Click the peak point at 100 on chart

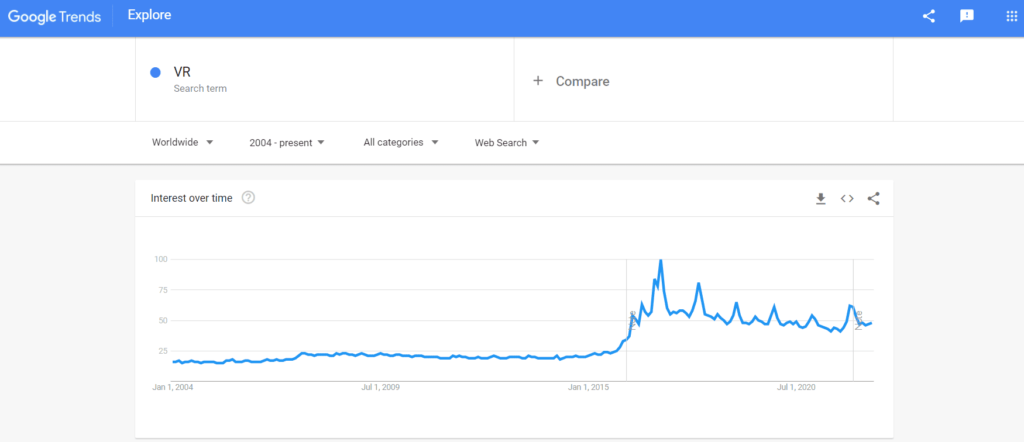coord(661,260)
